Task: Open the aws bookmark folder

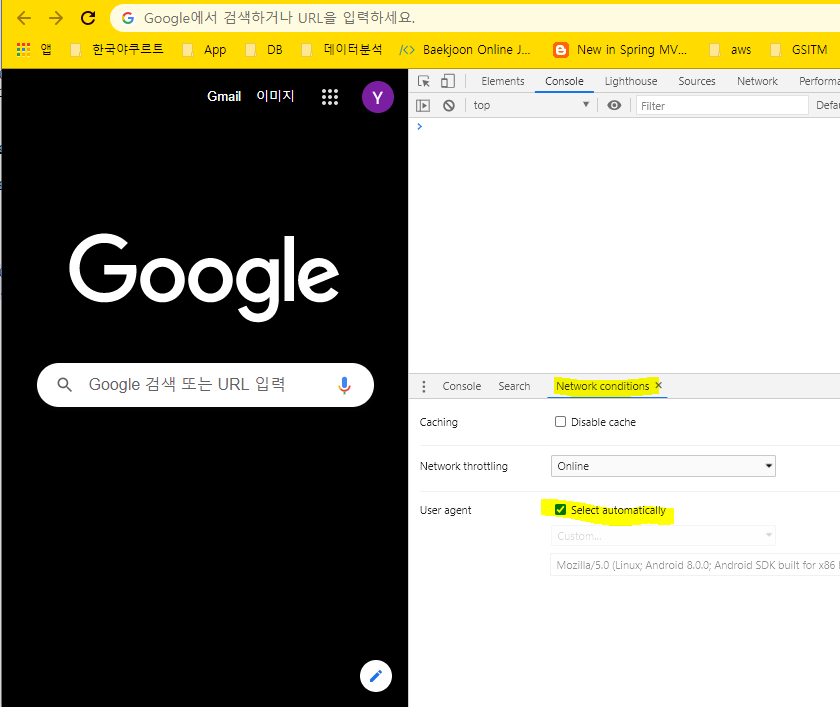Action: click(730, 50)
